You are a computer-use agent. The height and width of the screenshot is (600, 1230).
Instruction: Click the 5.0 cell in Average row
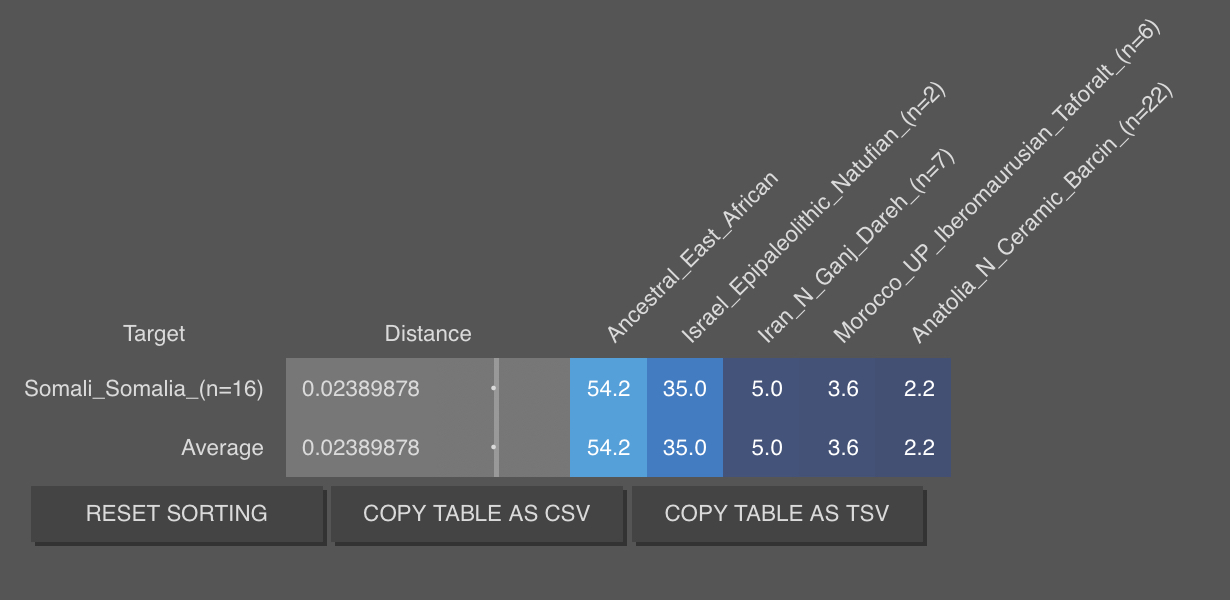tap(767, 448)
